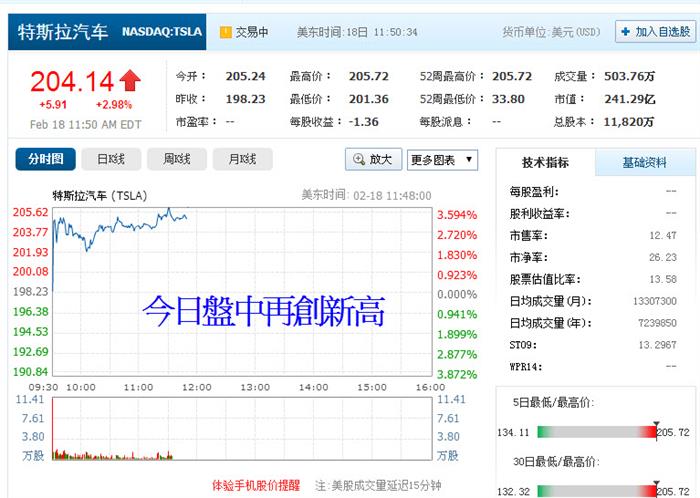Viewport: 700px width, 498px height.
Task: Click the volume bar chart
Action: tap(242, 429)
